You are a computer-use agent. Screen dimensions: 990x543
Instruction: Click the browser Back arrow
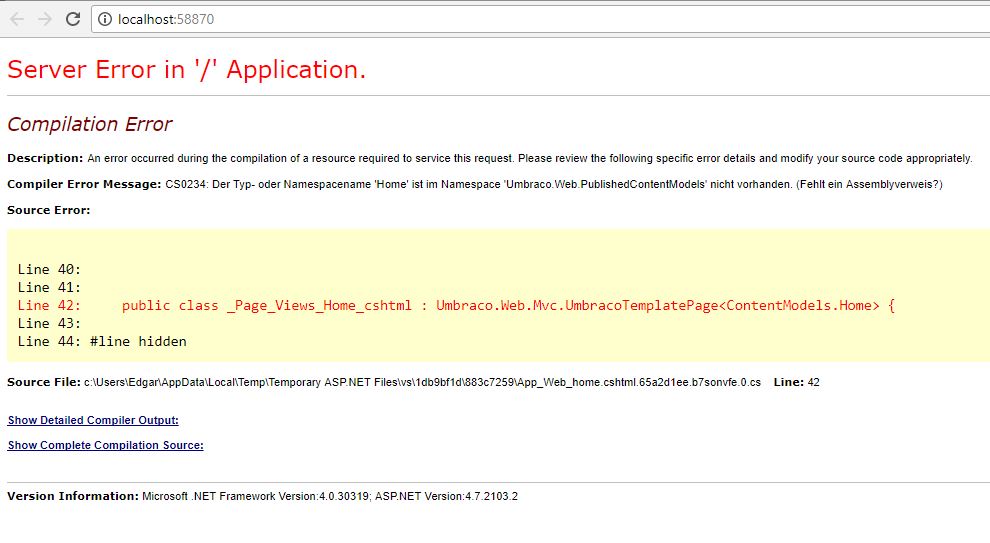click(17, 19)
